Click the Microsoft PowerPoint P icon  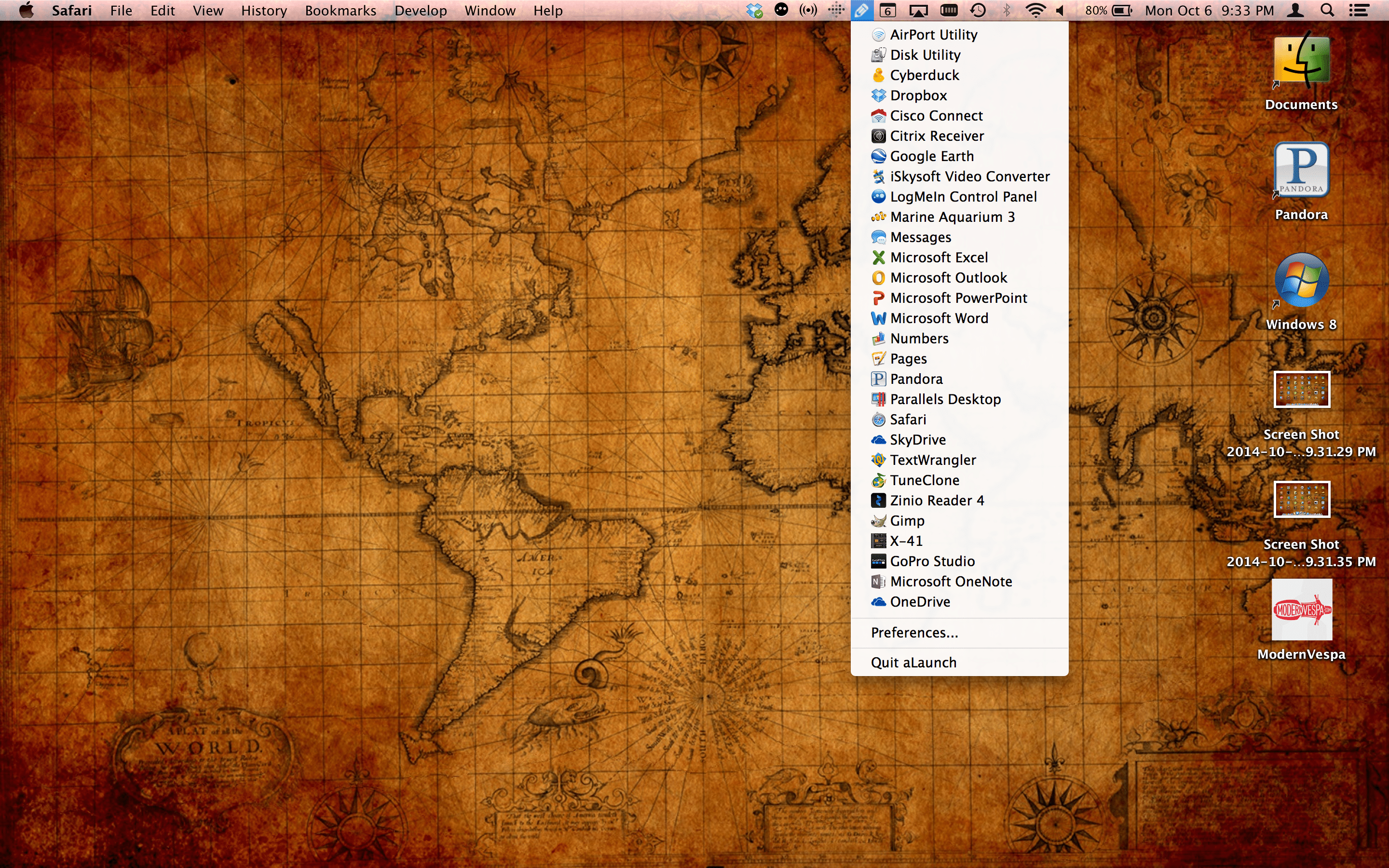(878, 298)
